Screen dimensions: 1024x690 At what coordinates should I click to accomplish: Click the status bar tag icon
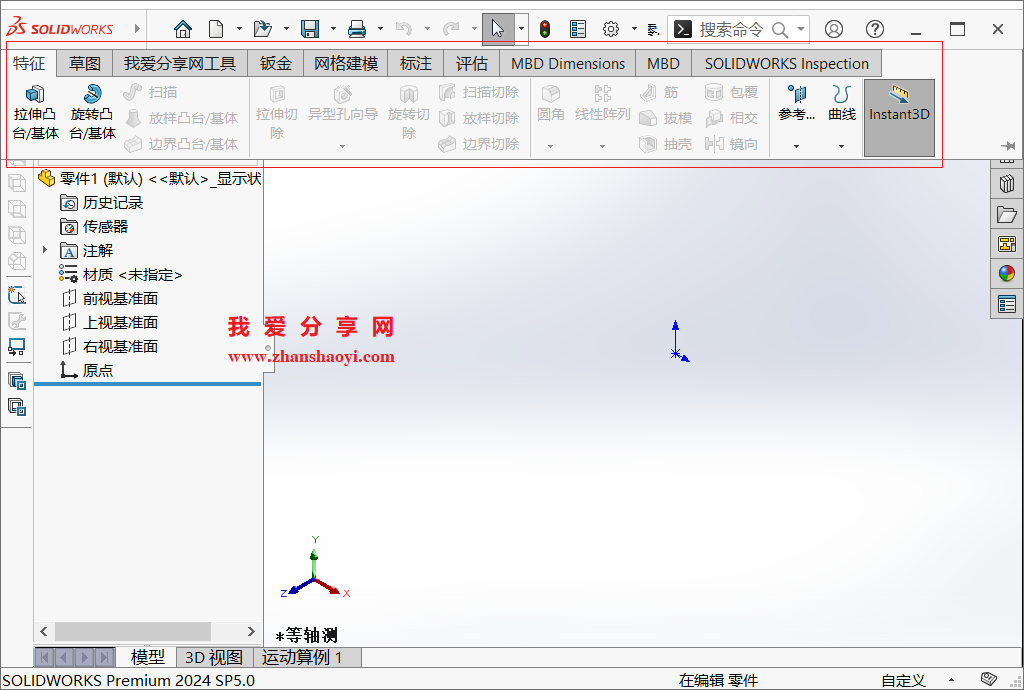(989, 680)
